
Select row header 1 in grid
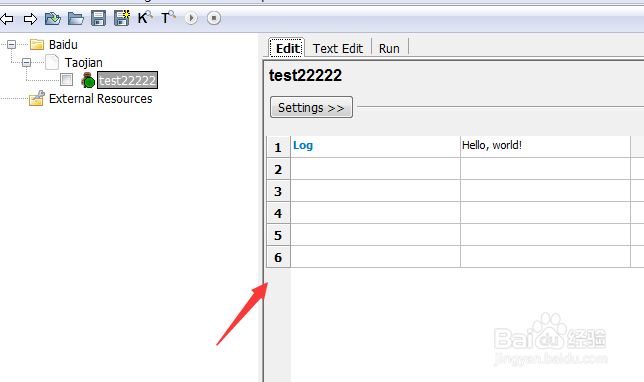[278, 147]
